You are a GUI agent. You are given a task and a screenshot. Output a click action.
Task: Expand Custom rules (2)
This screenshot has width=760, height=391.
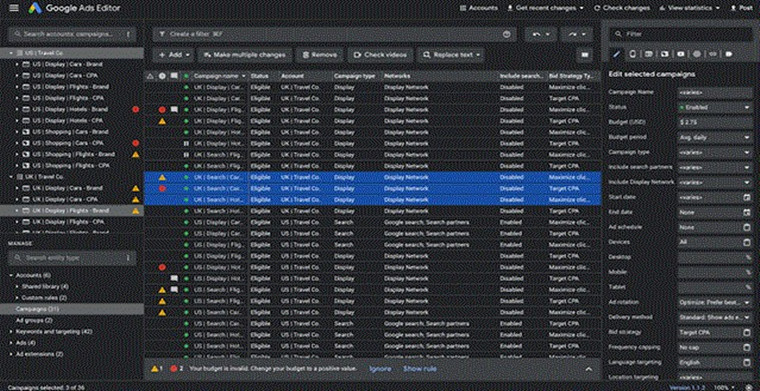17,297
